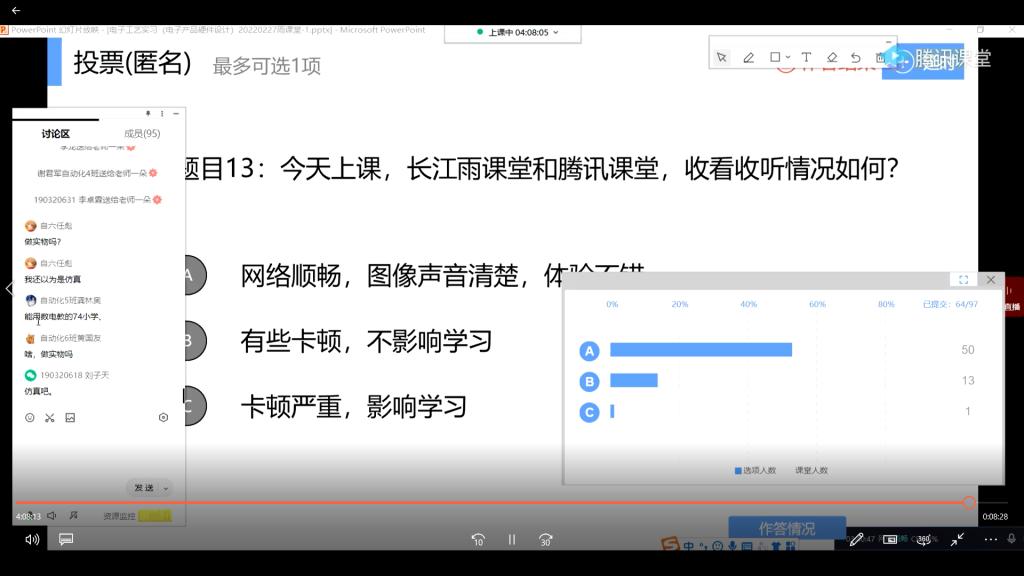
Task: Open player volume control
Action: [x=32, y=539]
